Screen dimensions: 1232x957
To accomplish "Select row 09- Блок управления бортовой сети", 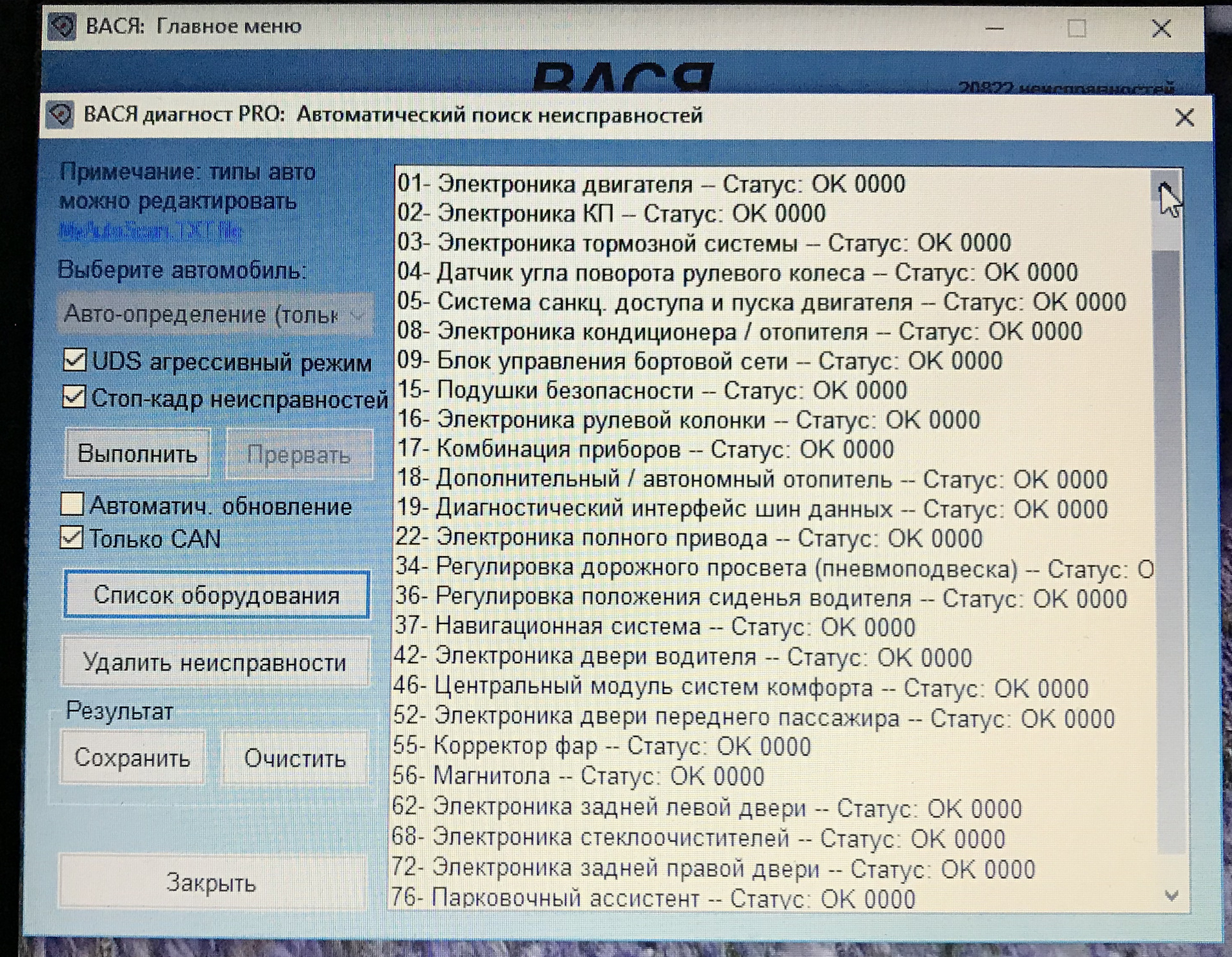I will pos(699,360).
